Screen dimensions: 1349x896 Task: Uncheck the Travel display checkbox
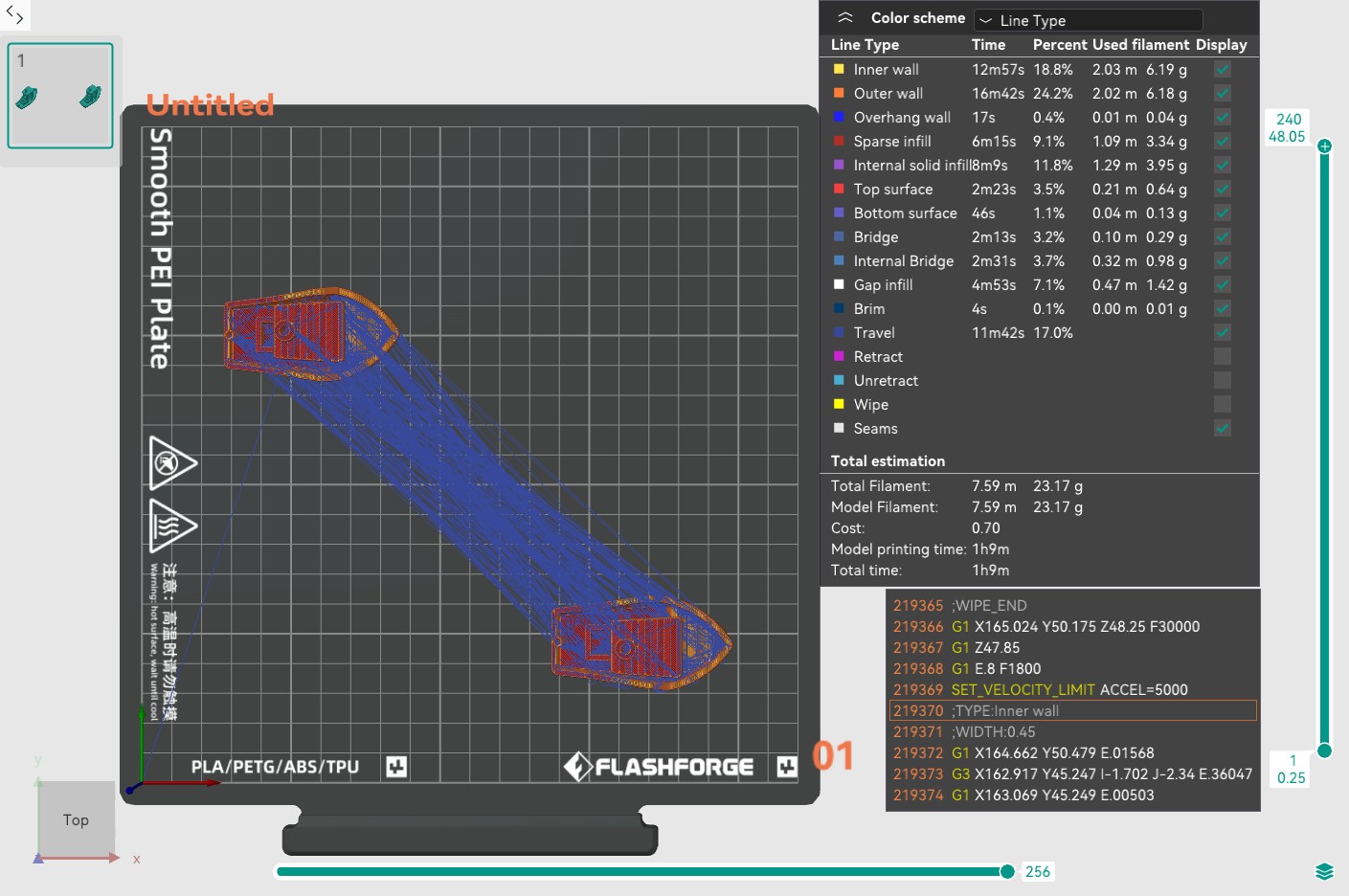[1223, 332]
